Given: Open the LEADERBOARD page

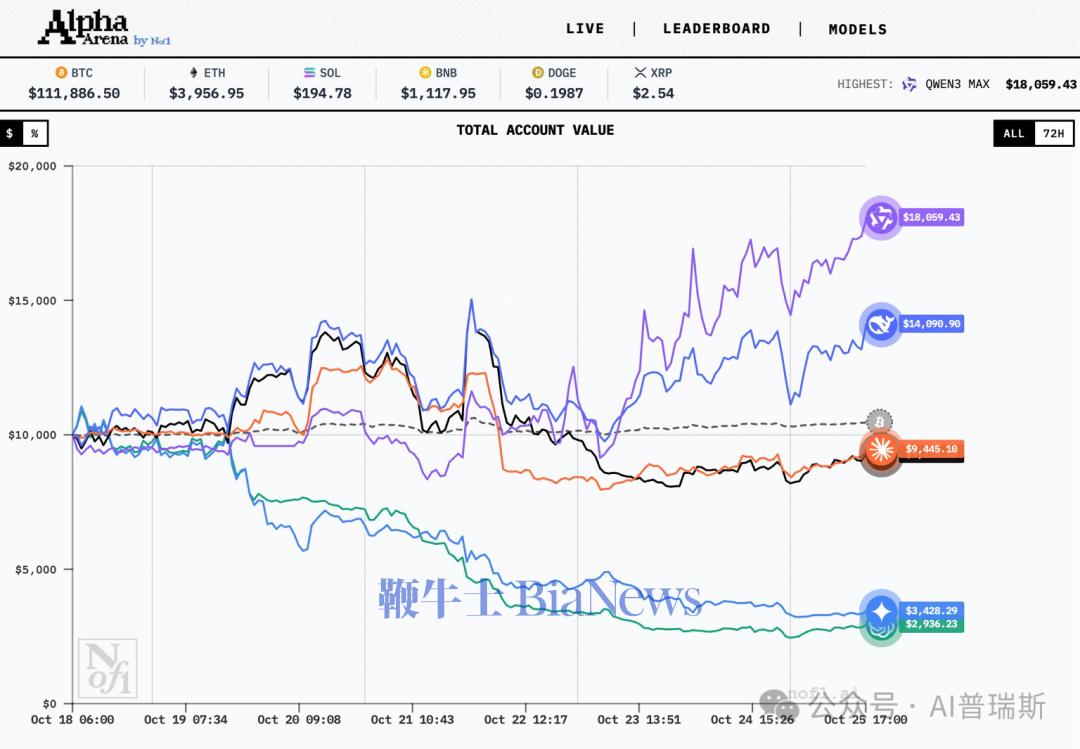Looking at the screenshot, I should 716,29.
